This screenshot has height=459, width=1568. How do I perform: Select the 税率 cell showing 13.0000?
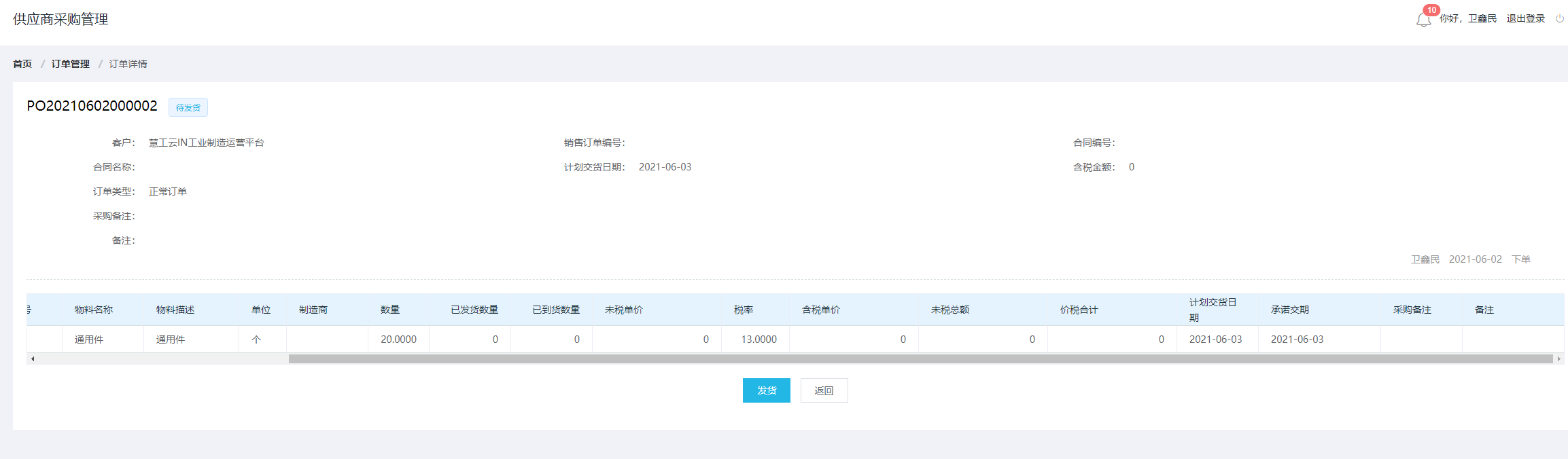click(759, 339)
